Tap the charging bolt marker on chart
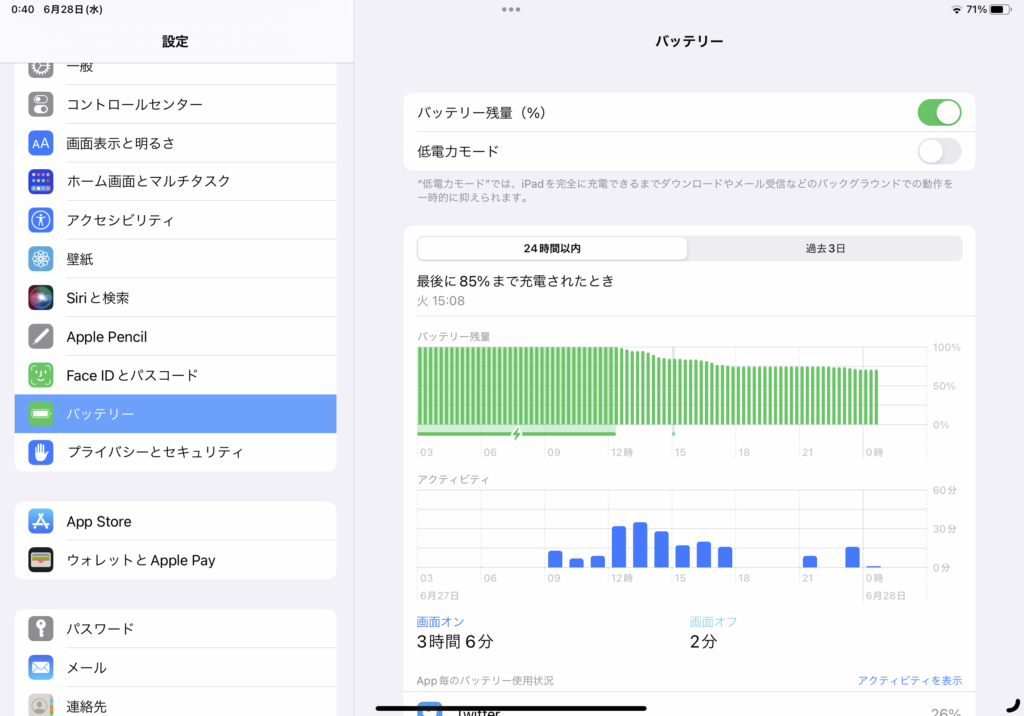The width and height of the screenshot is (1024, 716). pos(517,433)
